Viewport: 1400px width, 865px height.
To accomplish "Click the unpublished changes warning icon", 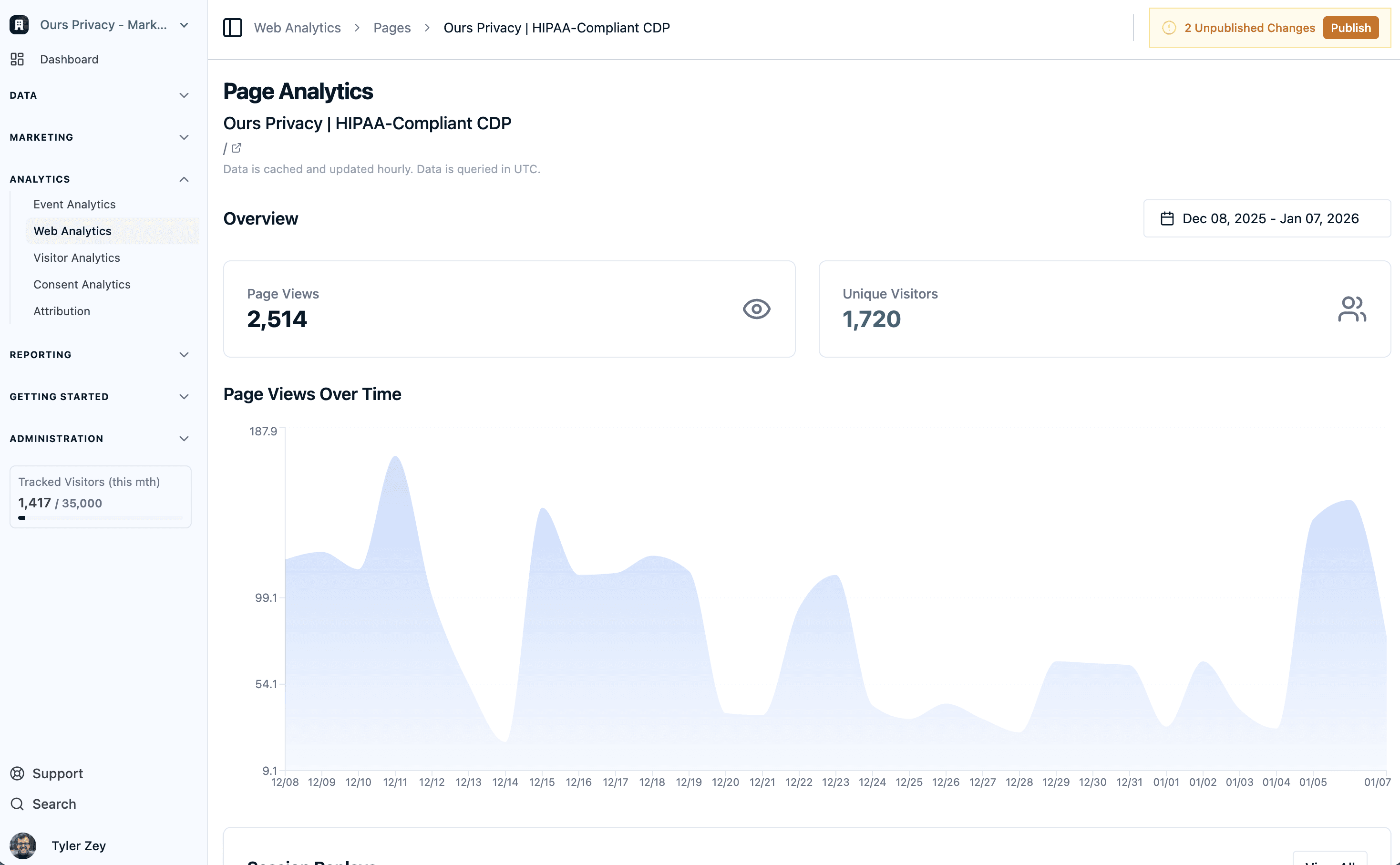I will pyautogui.click(x=1168, y=28).
